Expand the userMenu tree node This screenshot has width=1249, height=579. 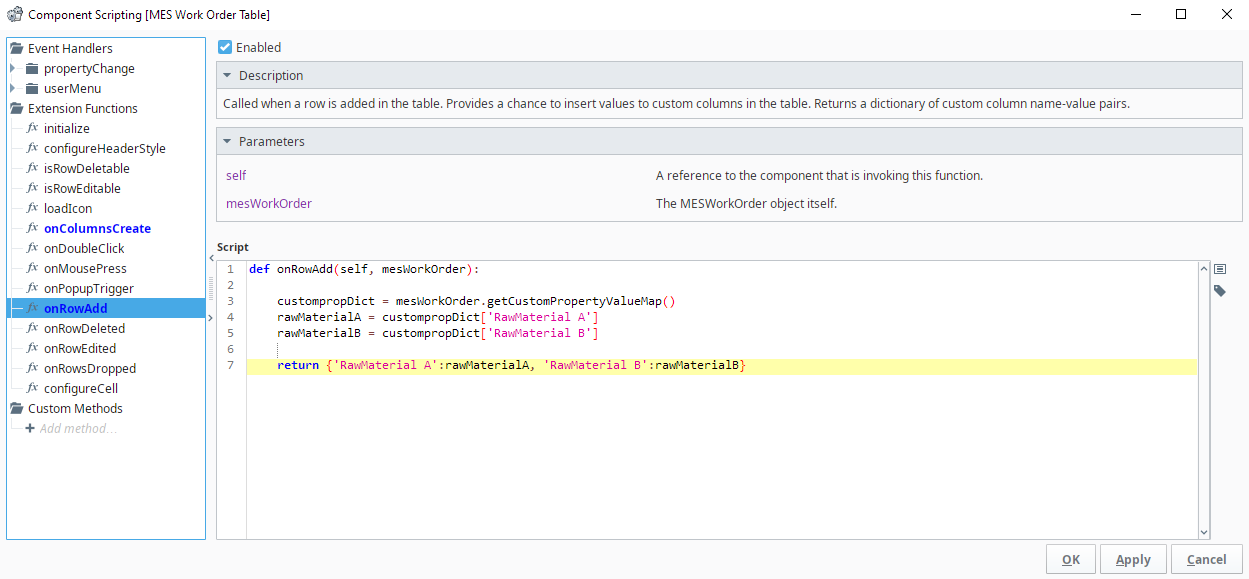(x=12, y=88)
